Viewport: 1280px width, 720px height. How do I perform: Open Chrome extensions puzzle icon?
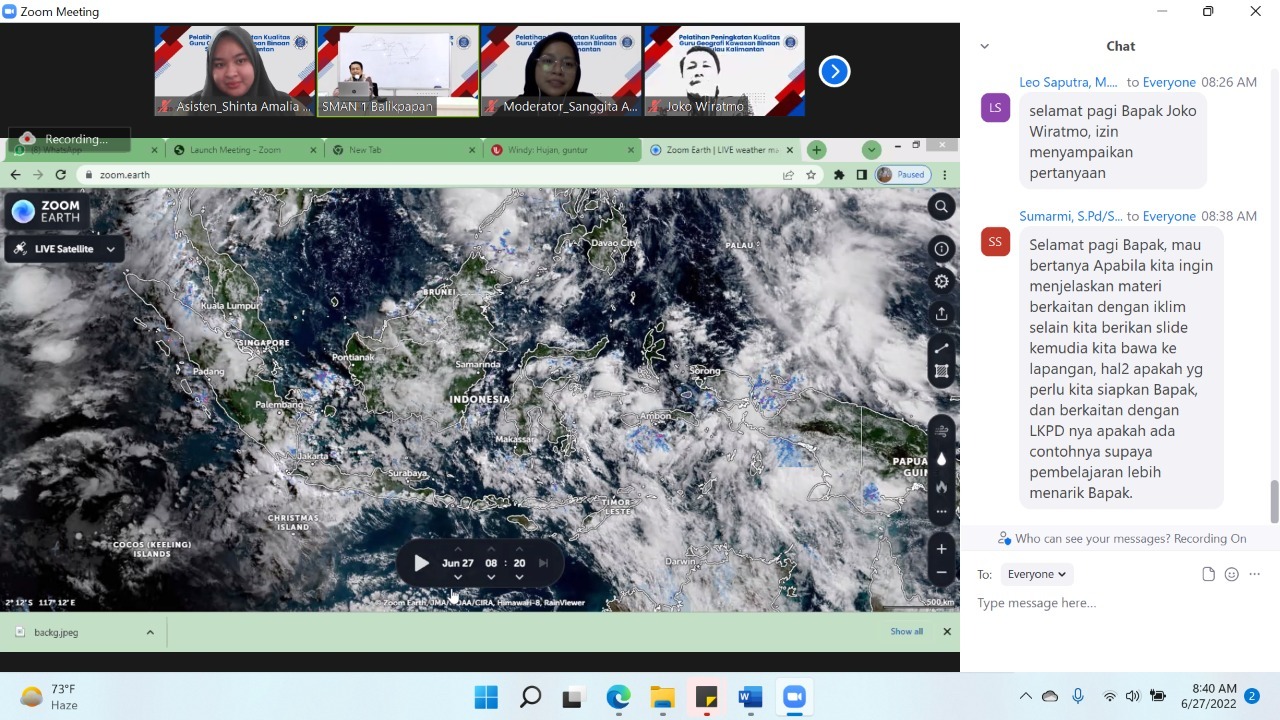point(839,175)
